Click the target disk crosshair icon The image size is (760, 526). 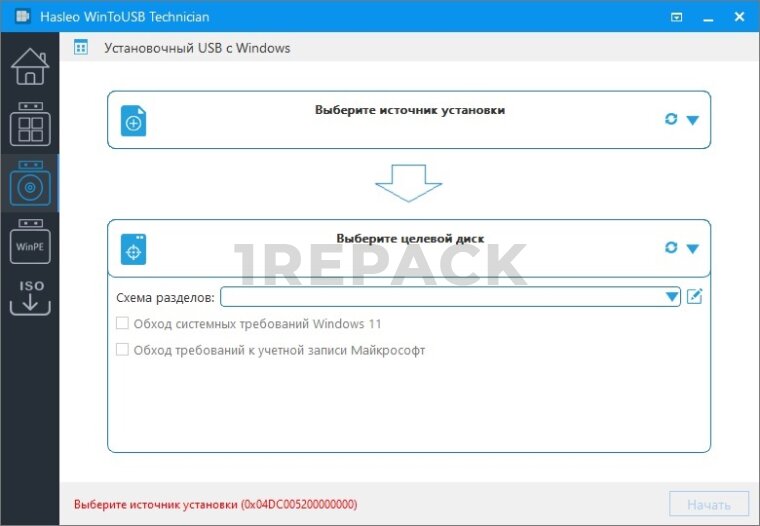coord(133,249)
